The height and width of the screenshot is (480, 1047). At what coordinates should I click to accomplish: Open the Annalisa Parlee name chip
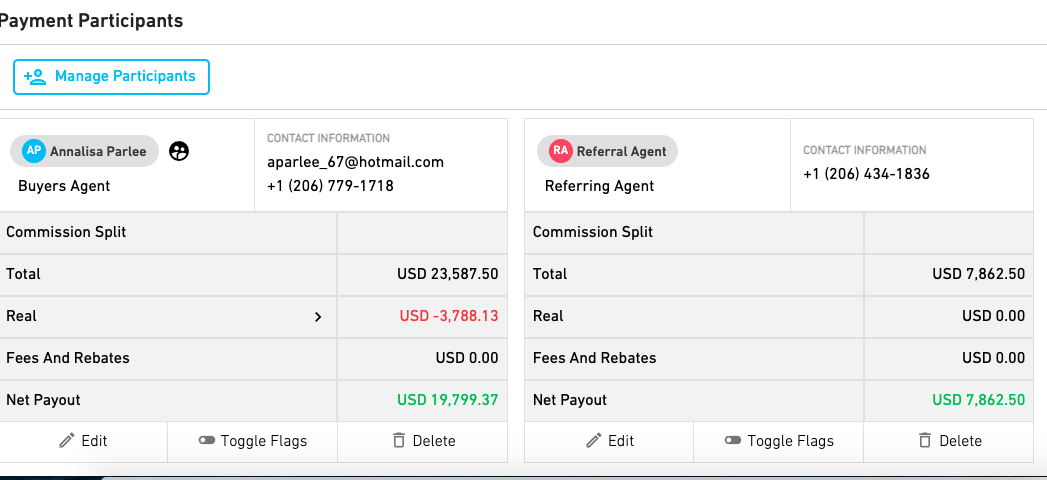84,151
